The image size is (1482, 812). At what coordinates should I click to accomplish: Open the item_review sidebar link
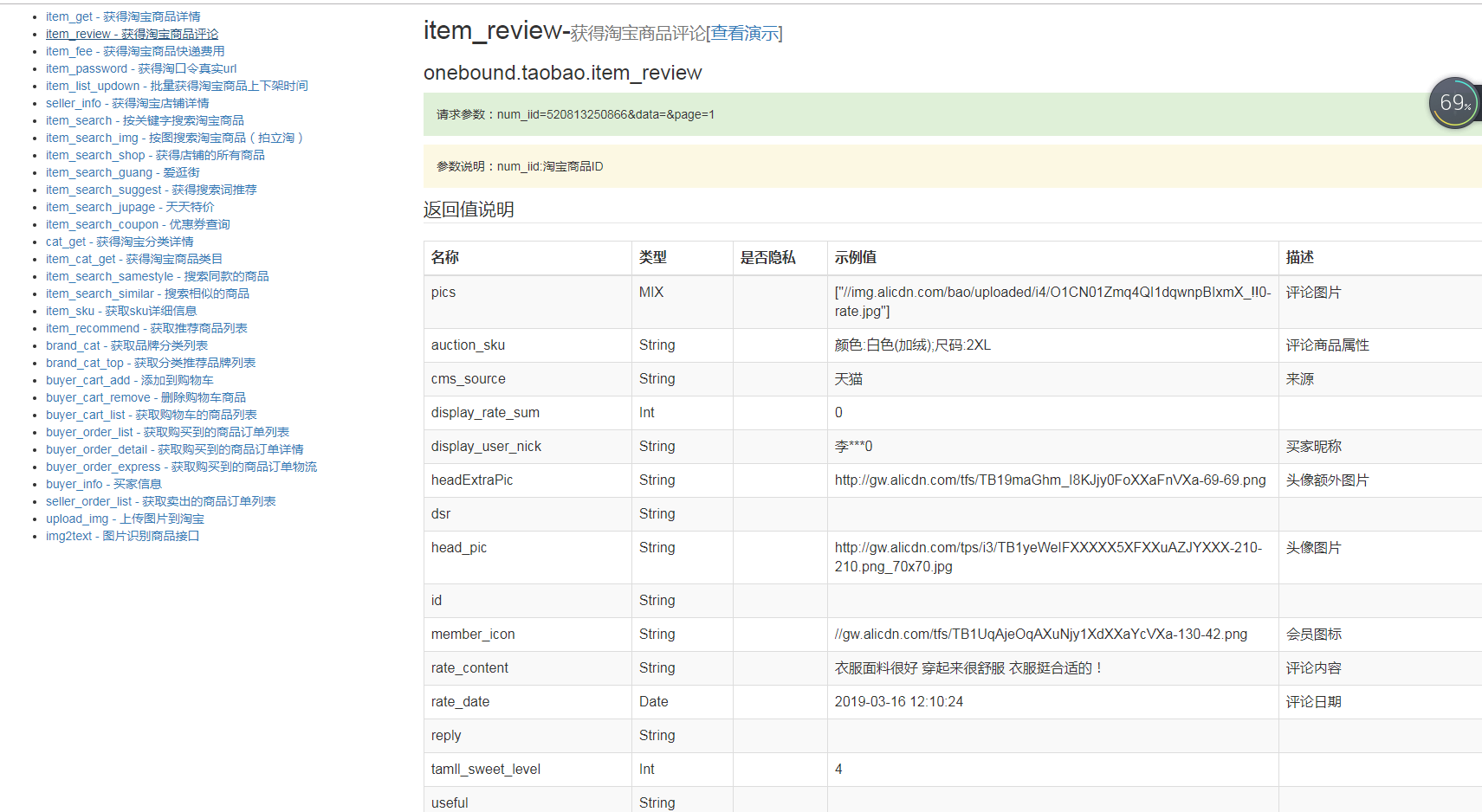[132, 34]
